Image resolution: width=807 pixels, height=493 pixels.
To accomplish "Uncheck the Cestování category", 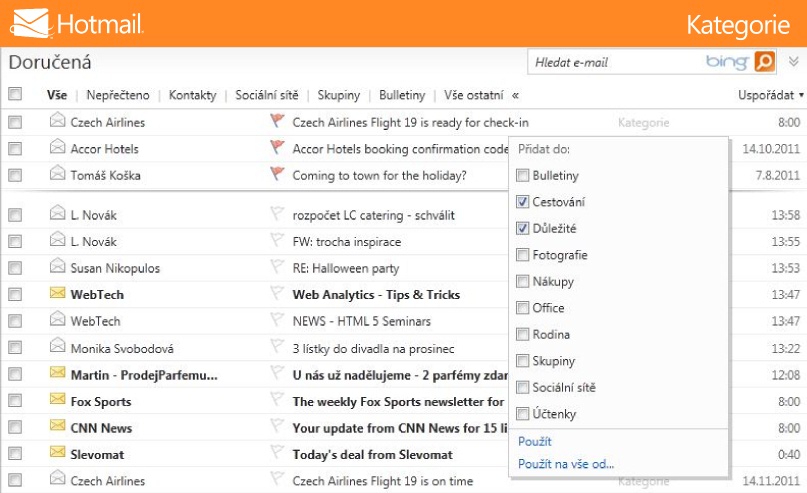I will coord(522,202).
